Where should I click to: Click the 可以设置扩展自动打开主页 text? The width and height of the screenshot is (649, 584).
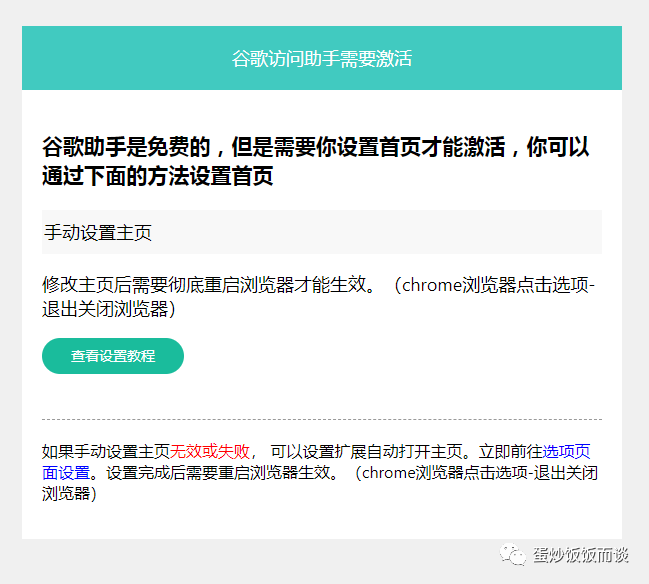pyautogui.click(x=366, y=451)
